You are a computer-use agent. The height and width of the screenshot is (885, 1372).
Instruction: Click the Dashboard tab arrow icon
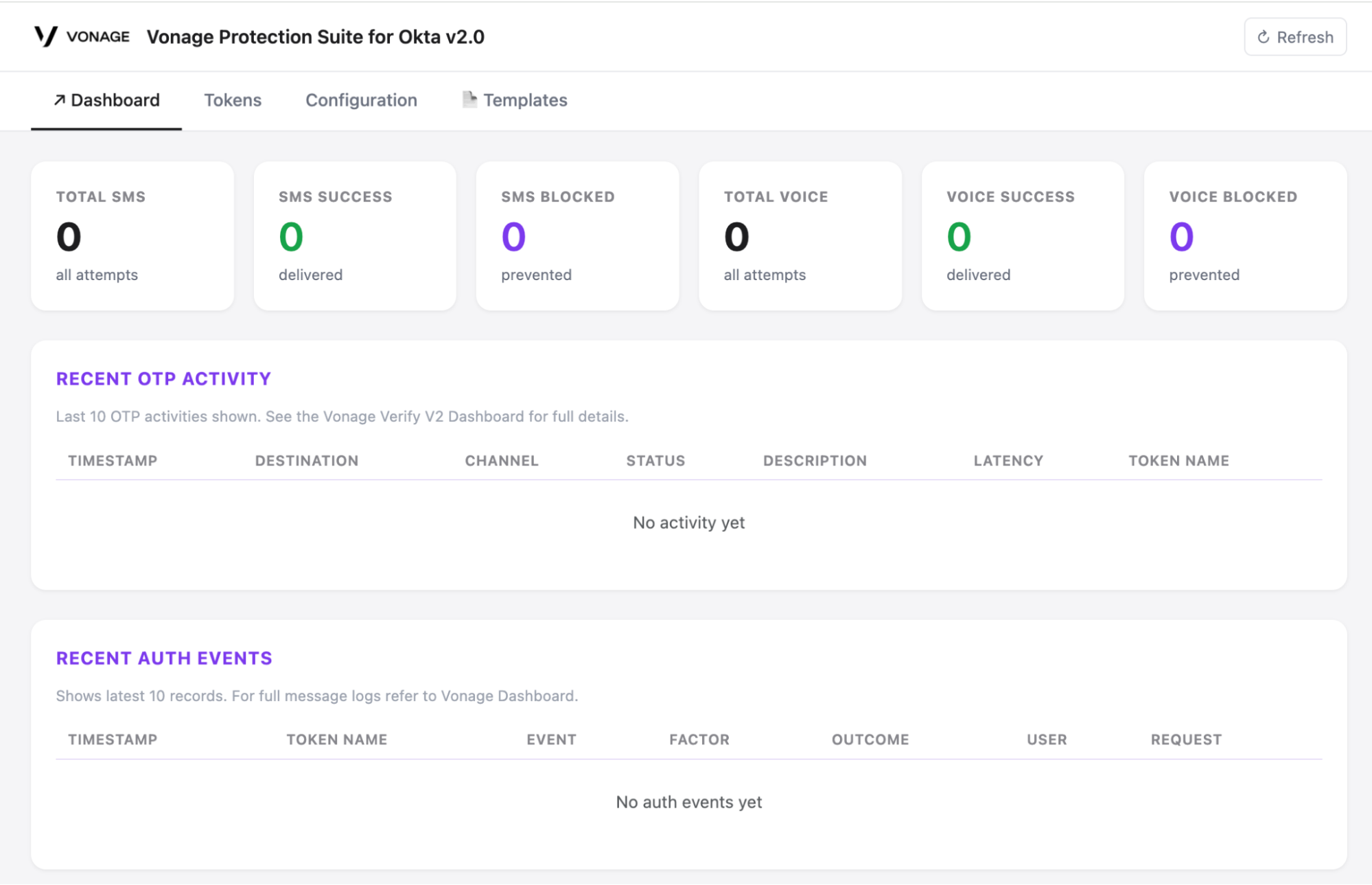coord(60,100)
